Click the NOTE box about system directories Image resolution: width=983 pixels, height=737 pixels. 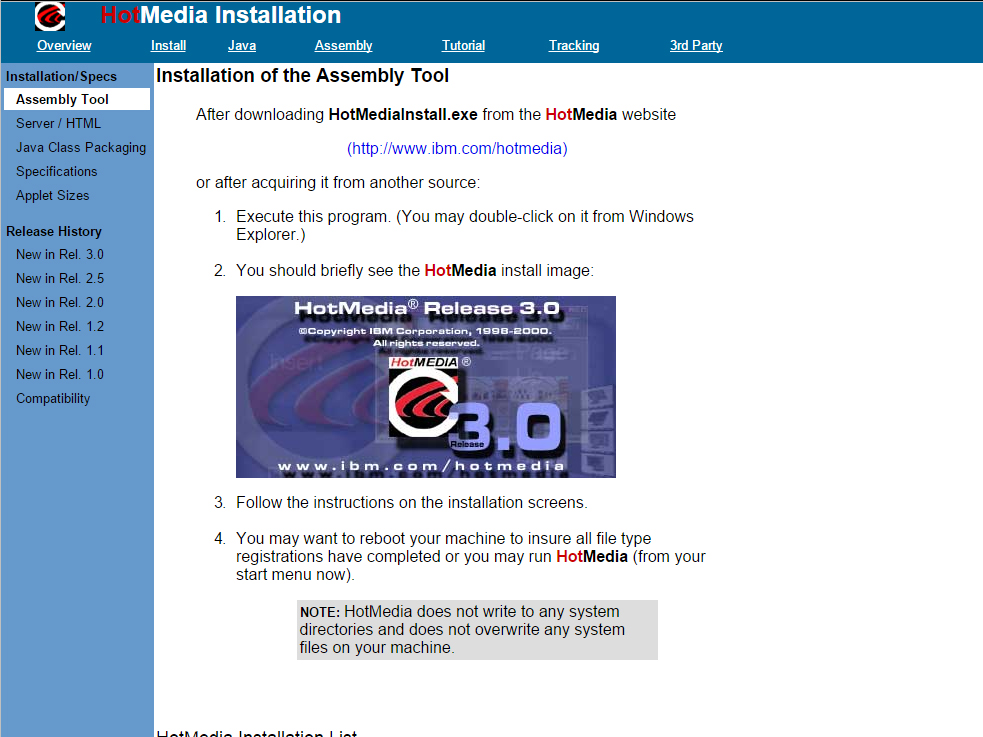(x=477, y=630)
